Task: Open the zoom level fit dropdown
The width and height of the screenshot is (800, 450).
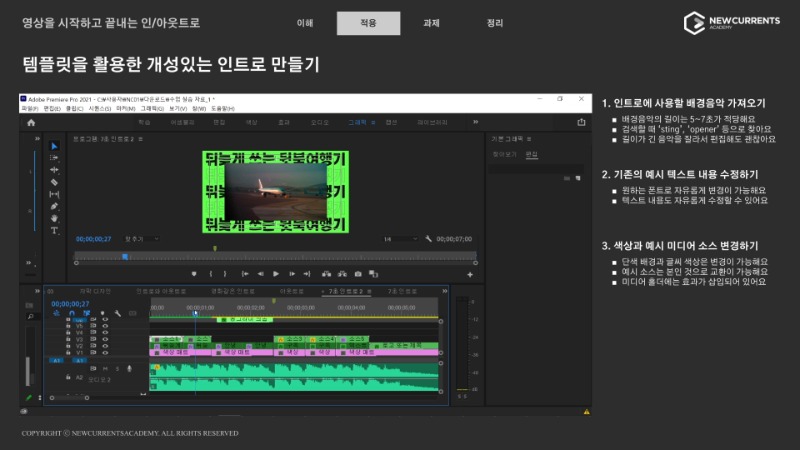Action: click(x=138, y=239)
